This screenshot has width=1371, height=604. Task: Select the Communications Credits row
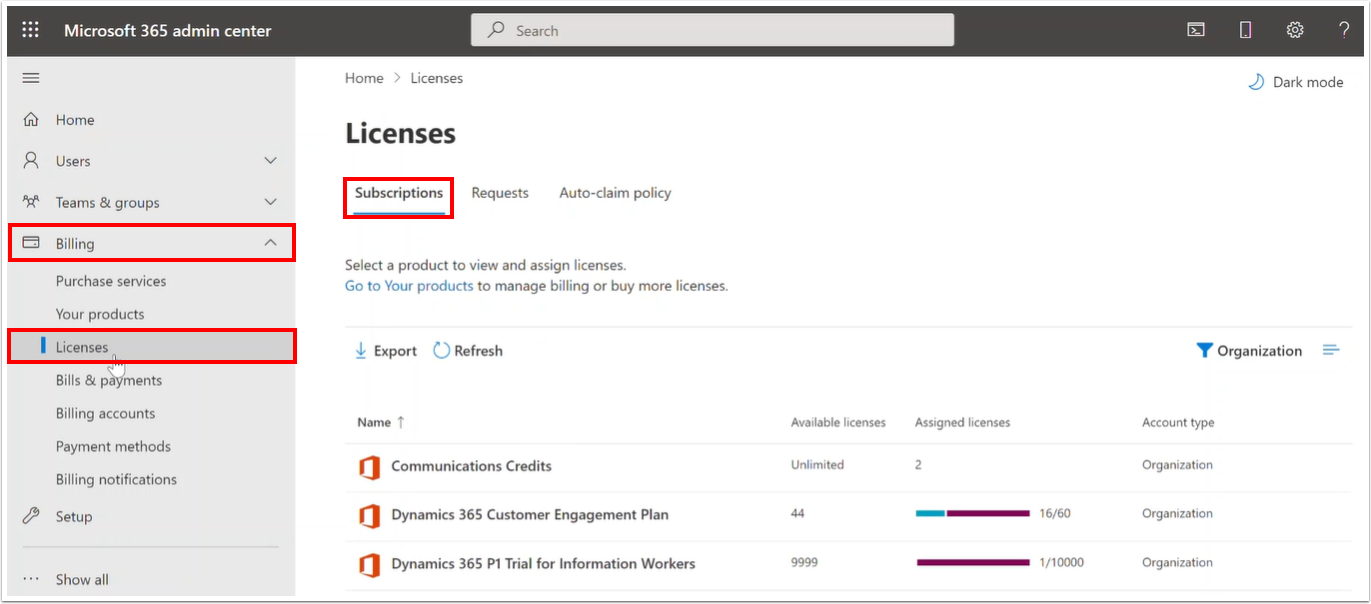tap(471, 466)
